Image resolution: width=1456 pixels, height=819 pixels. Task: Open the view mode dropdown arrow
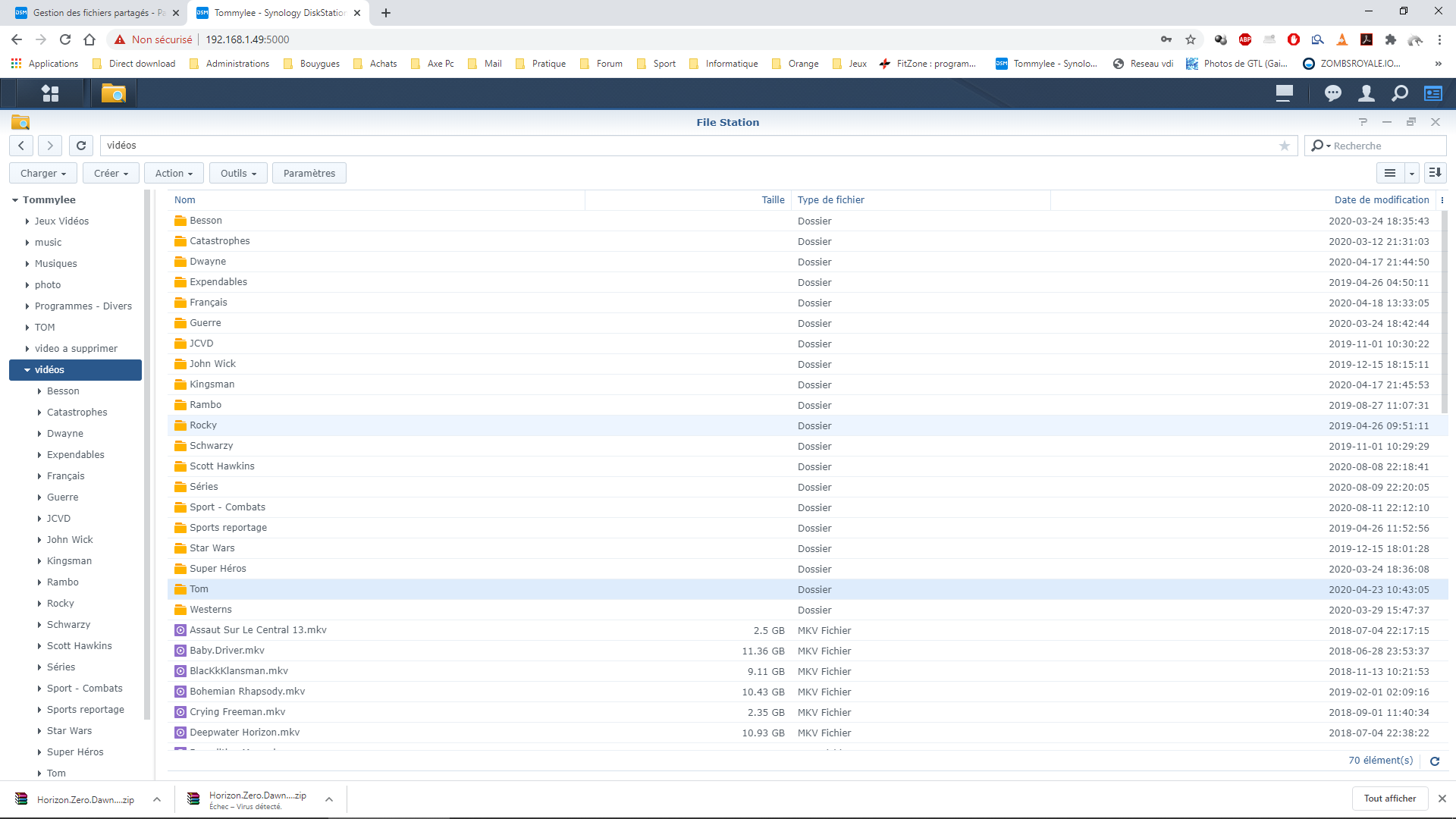(1411, 173)
